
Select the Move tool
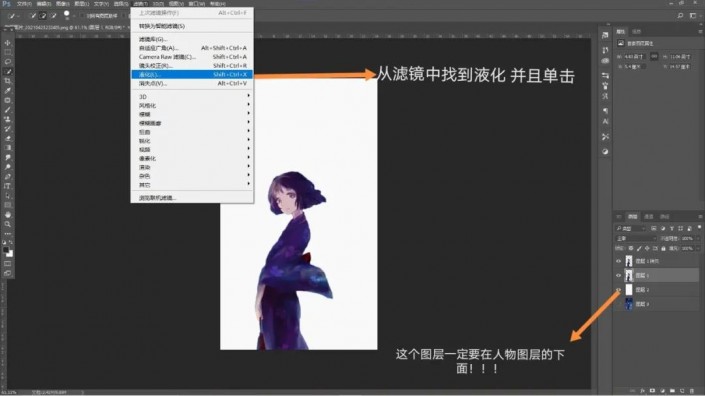[8, 43]
